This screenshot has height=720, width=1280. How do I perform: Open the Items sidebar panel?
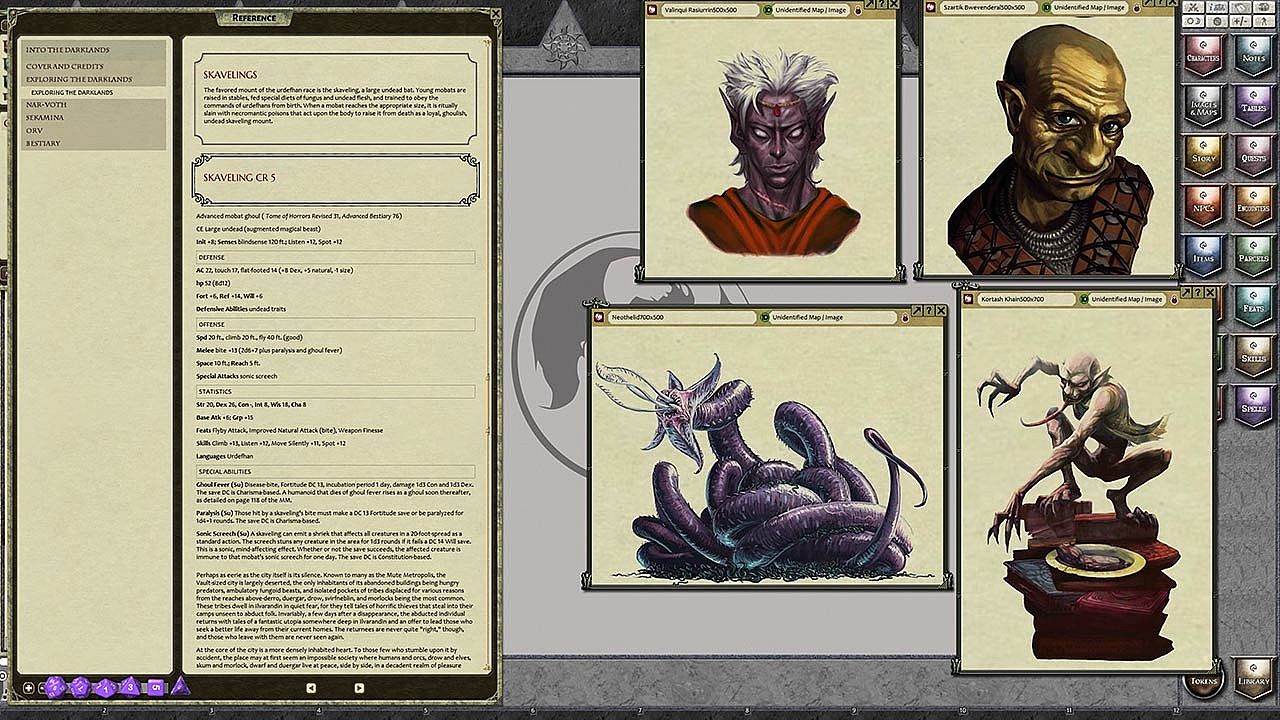tap(1203, 255)
